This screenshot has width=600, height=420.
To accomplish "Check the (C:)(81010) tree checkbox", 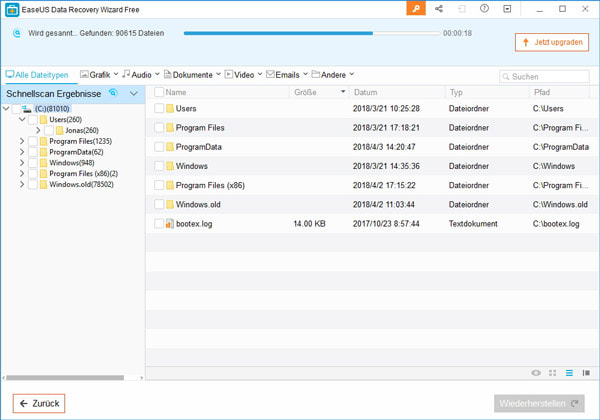I will 16,109.
